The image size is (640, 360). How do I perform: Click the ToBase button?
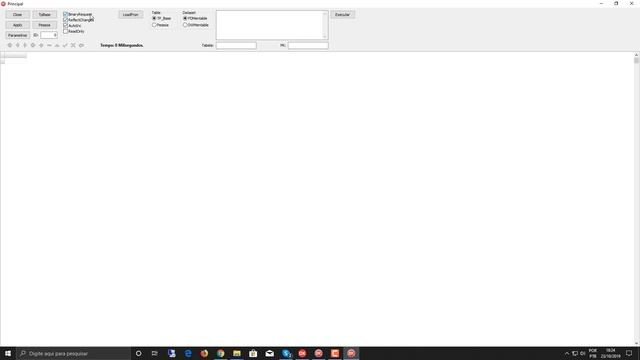pos(44,15)
